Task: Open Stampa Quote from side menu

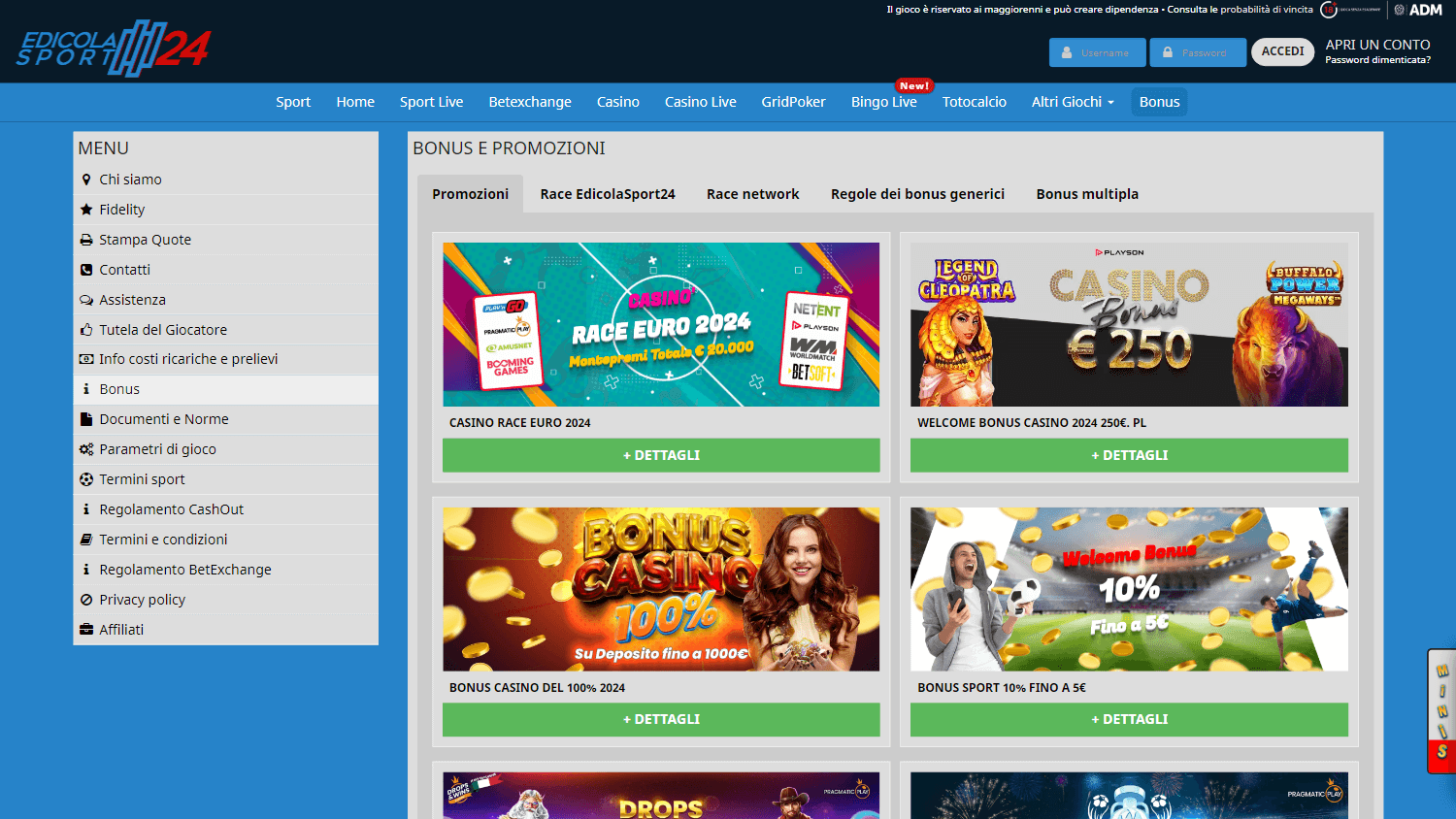Action: (225, 240)
